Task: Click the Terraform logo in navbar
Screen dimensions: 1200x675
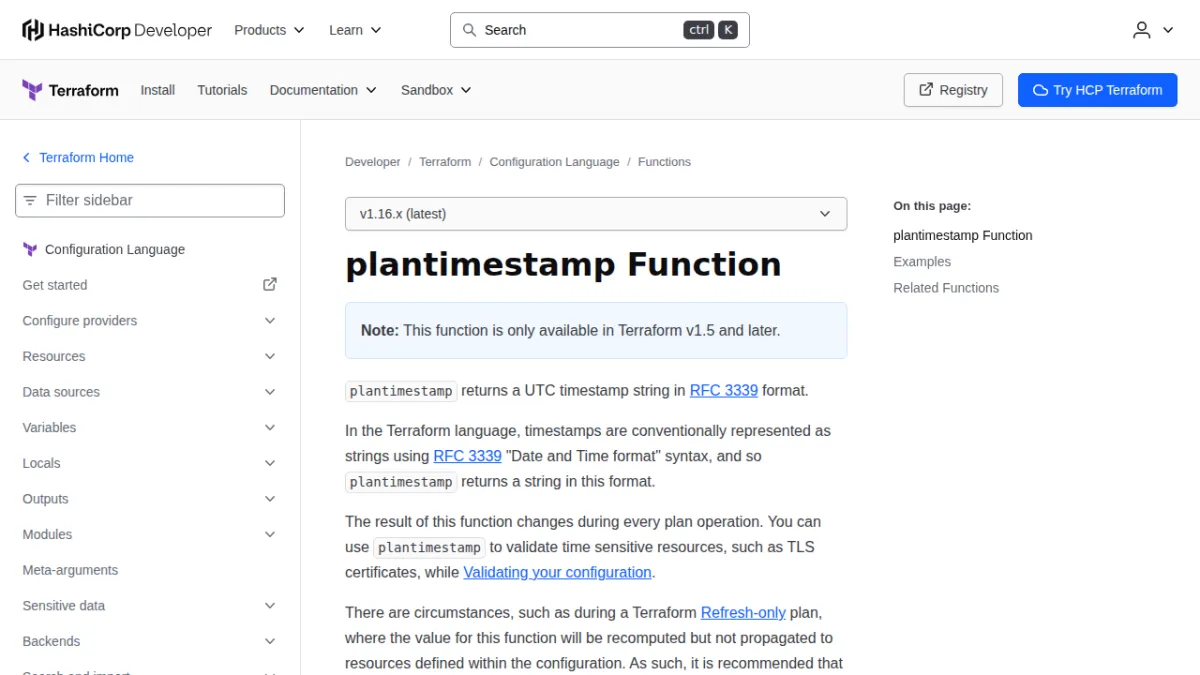Action: click(x=70, y=90)
